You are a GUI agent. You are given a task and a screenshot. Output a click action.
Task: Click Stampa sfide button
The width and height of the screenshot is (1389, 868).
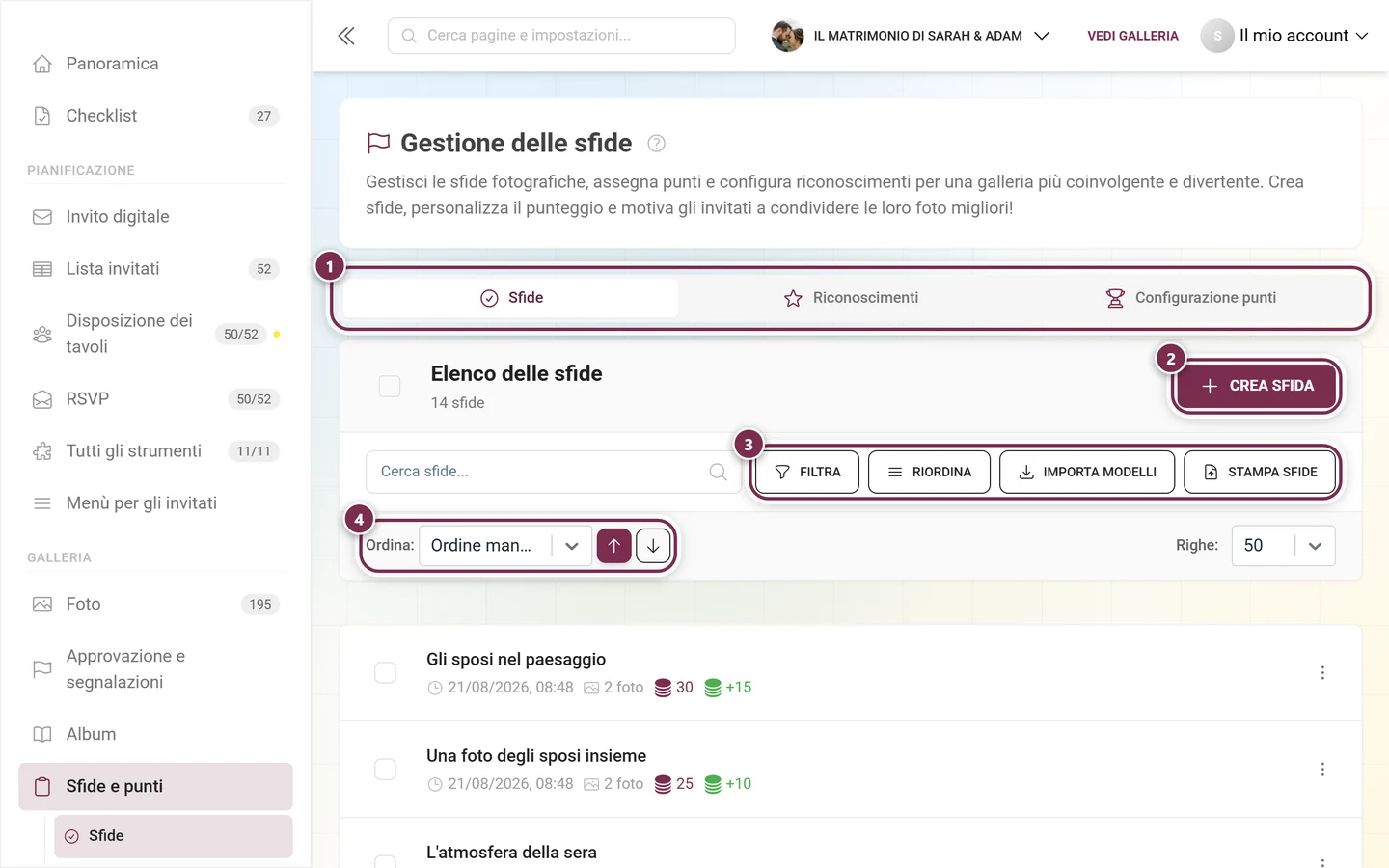tap(1260, 473)
